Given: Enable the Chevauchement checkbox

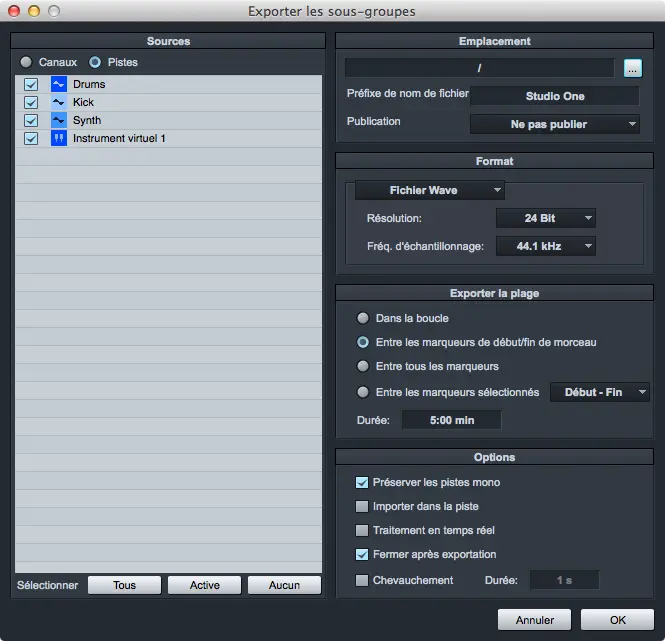Looking at the screenshot, I should (x=362, y=580).
